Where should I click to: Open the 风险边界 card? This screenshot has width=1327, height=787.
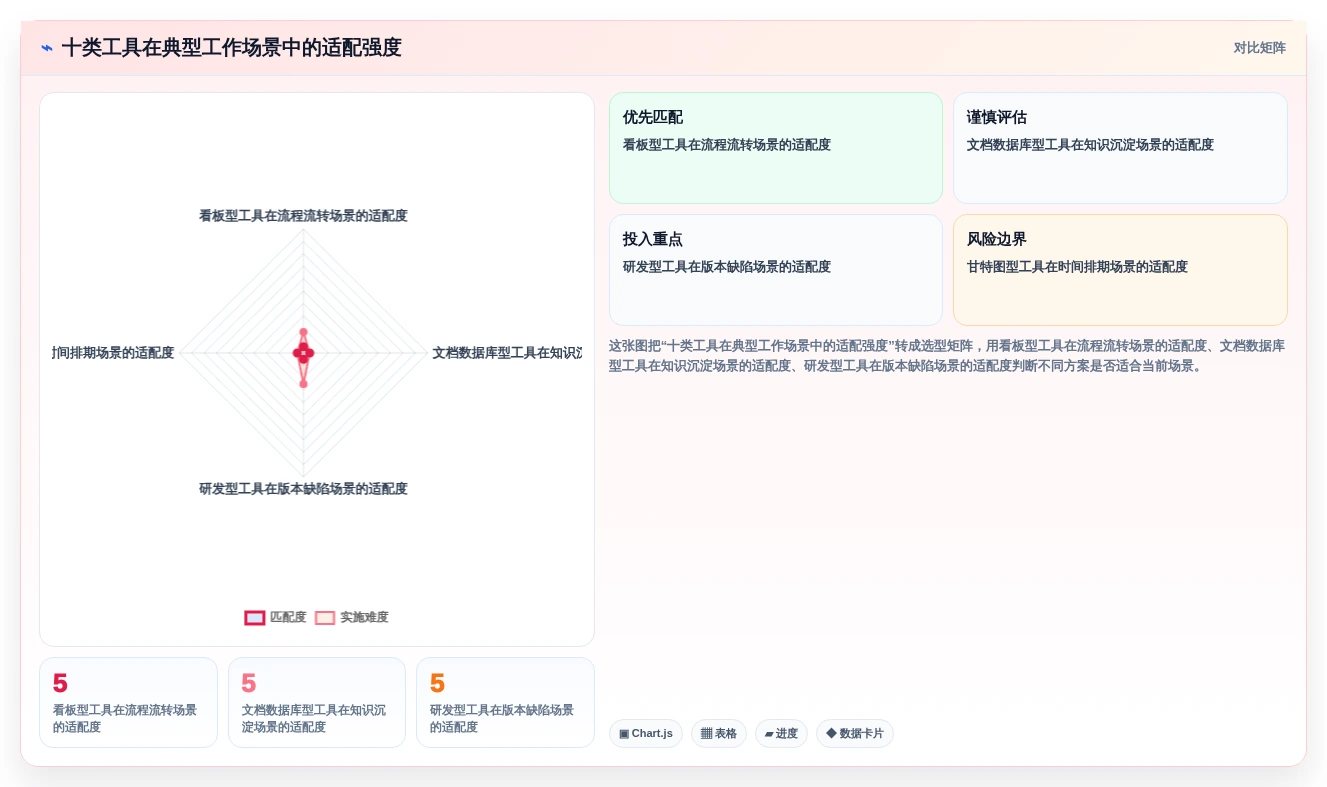pyautogui.click(x=1120, y=270)
